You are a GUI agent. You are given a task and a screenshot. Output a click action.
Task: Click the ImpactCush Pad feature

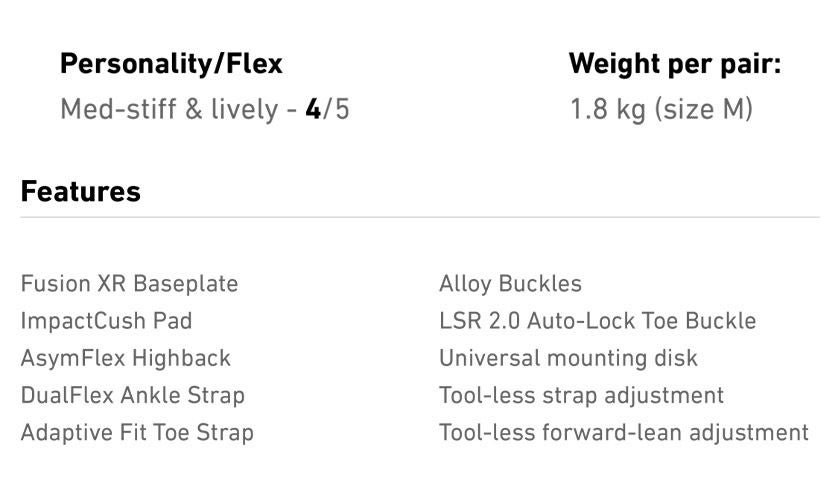(106, 321)
